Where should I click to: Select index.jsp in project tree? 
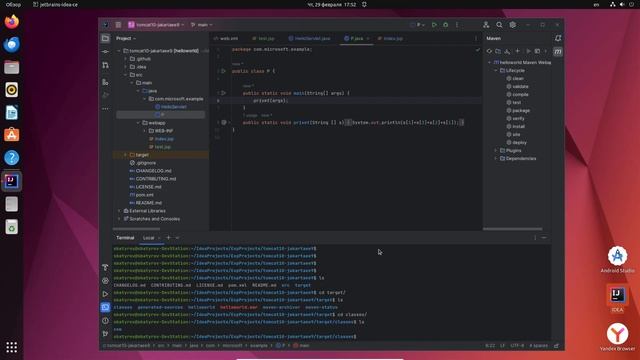point(161,139)
